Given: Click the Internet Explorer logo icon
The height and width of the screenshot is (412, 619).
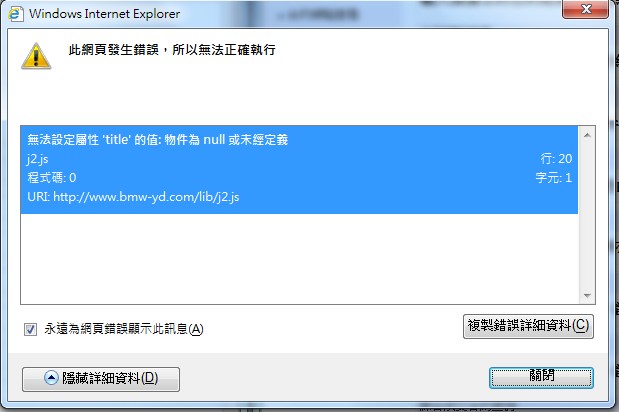Looking at the screenshot, I should 15,14.
